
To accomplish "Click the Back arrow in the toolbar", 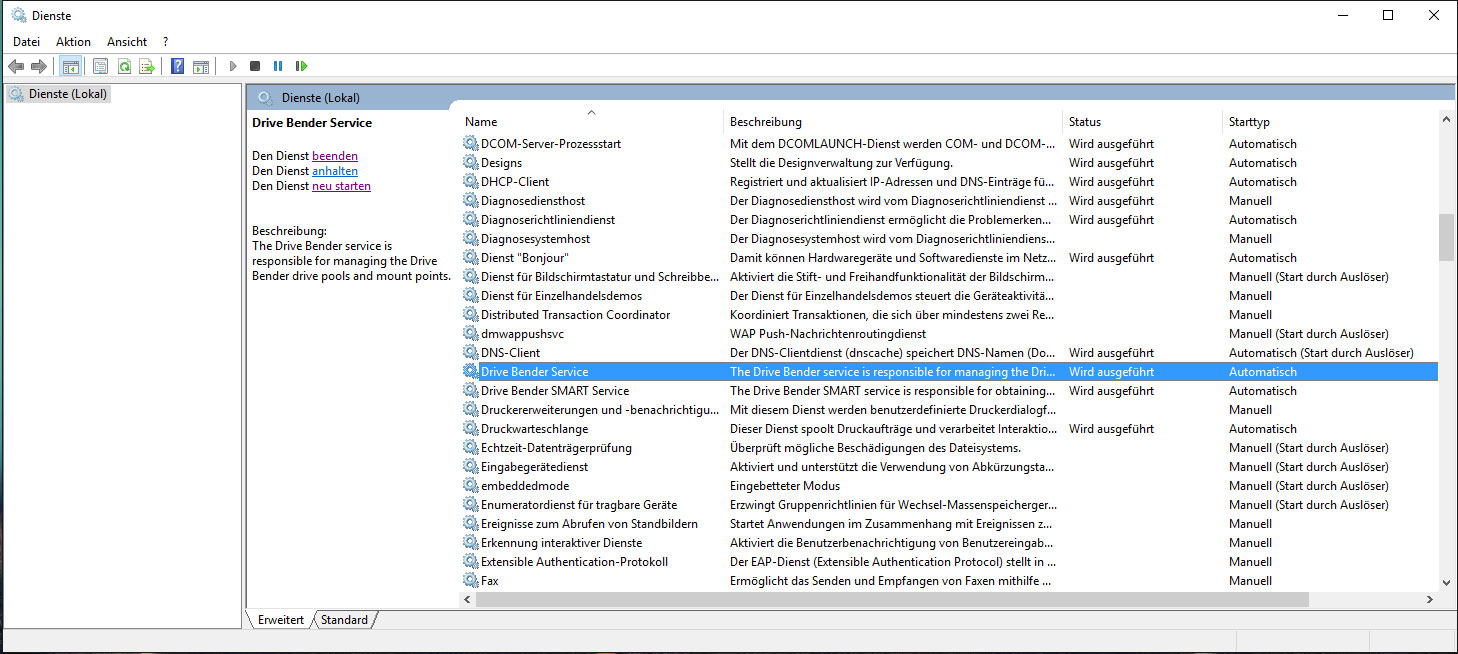I will [x=16, y=66].
